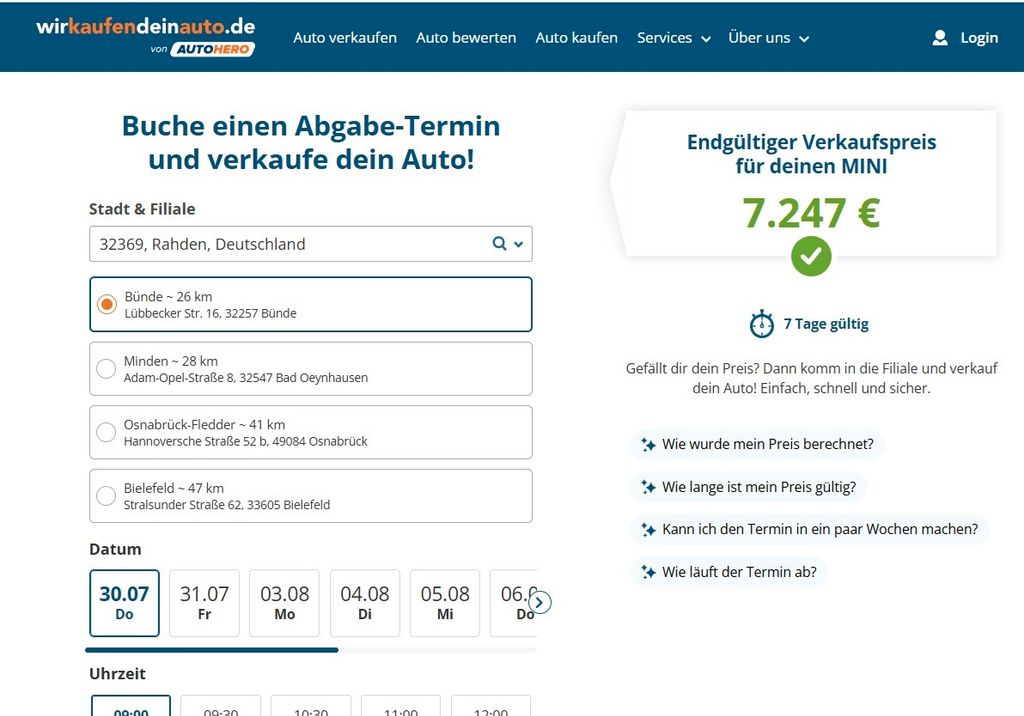Click address 'Hannoversche Straße 52 b, 49084 Osnabrück'

(x=246, y=442)
